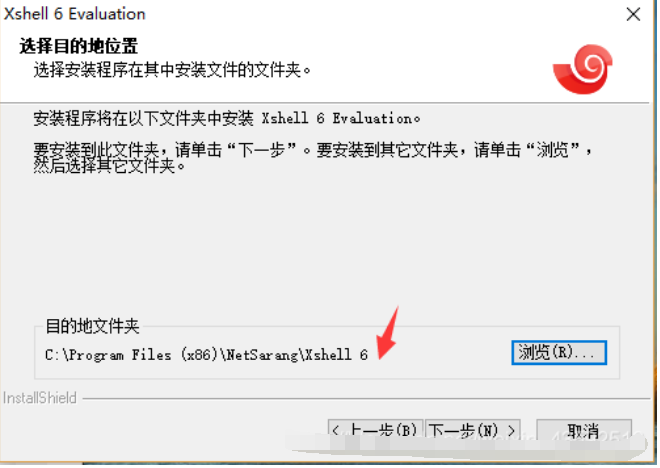The image size is (660, 468).
Task: Click the 目的地文件夹 group label
Action: [x=92, y=326]
